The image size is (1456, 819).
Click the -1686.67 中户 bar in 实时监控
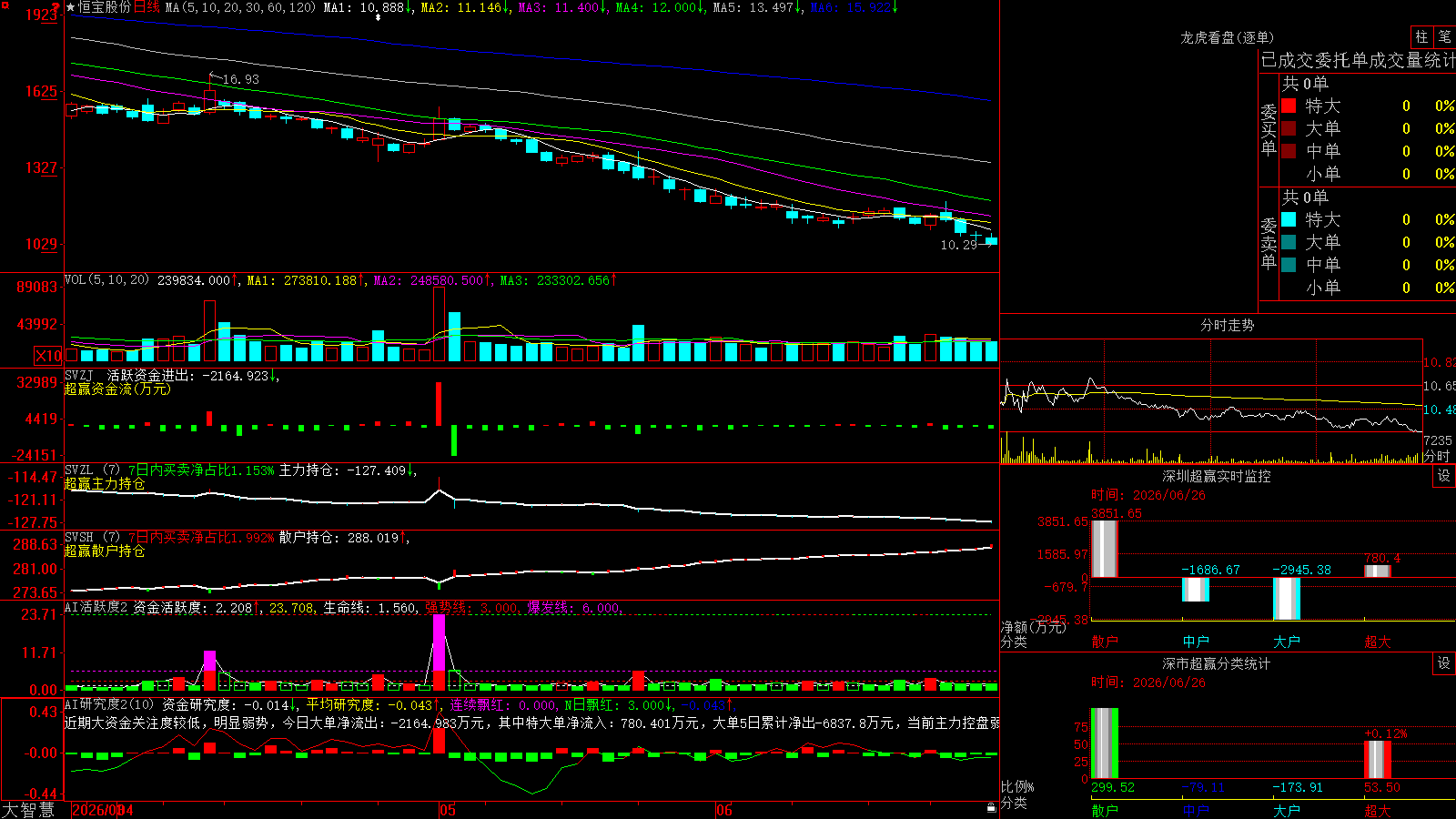(x=1196, y=590)
